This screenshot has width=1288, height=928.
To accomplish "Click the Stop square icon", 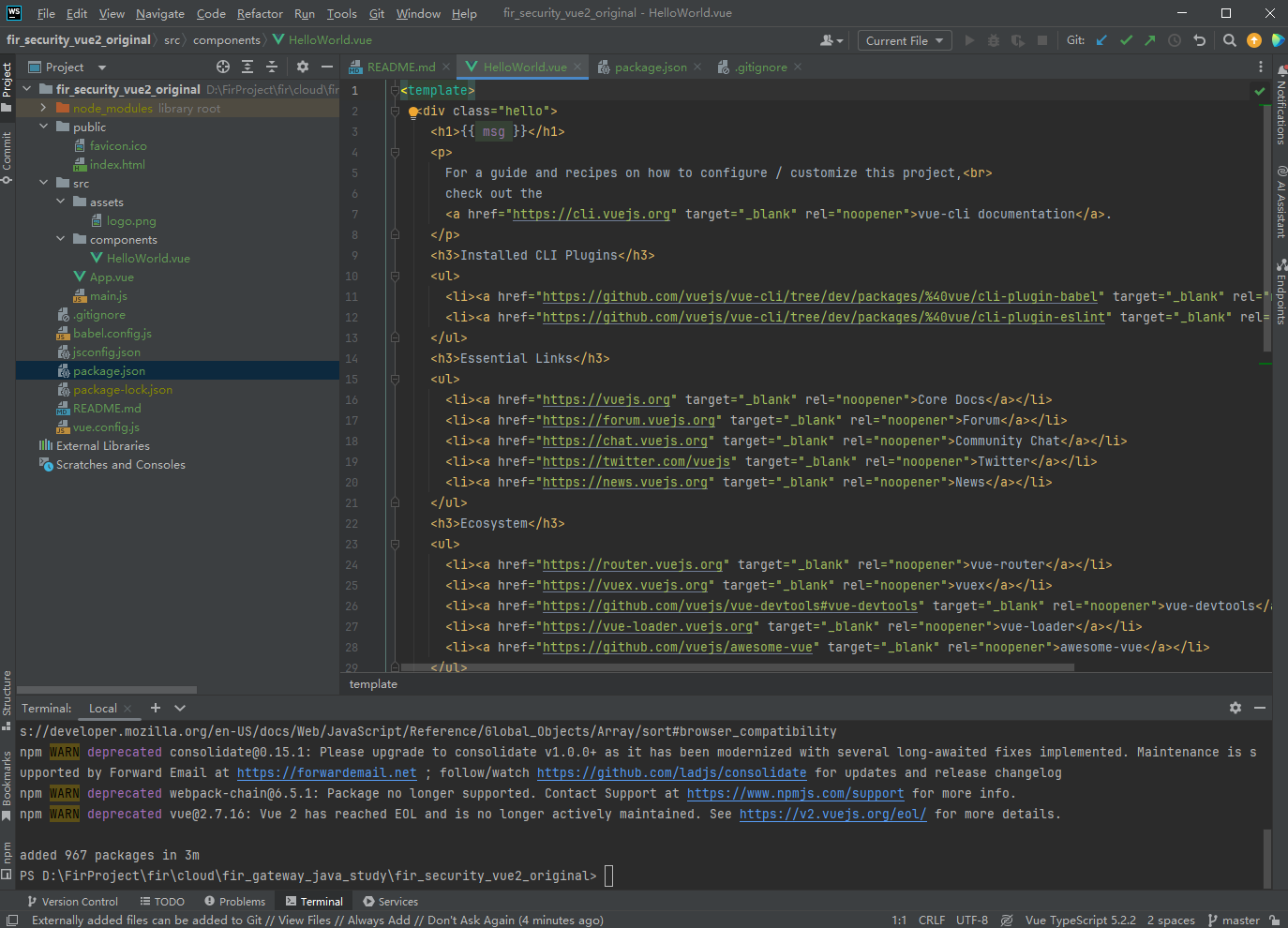I will tap(1042, 40).
